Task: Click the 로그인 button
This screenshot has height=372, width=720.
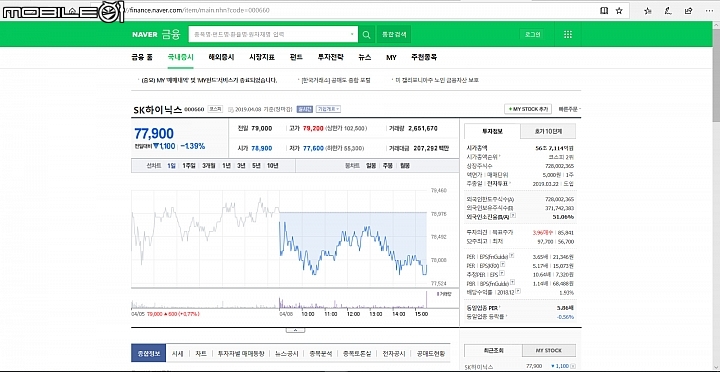Action: (532, 34)
